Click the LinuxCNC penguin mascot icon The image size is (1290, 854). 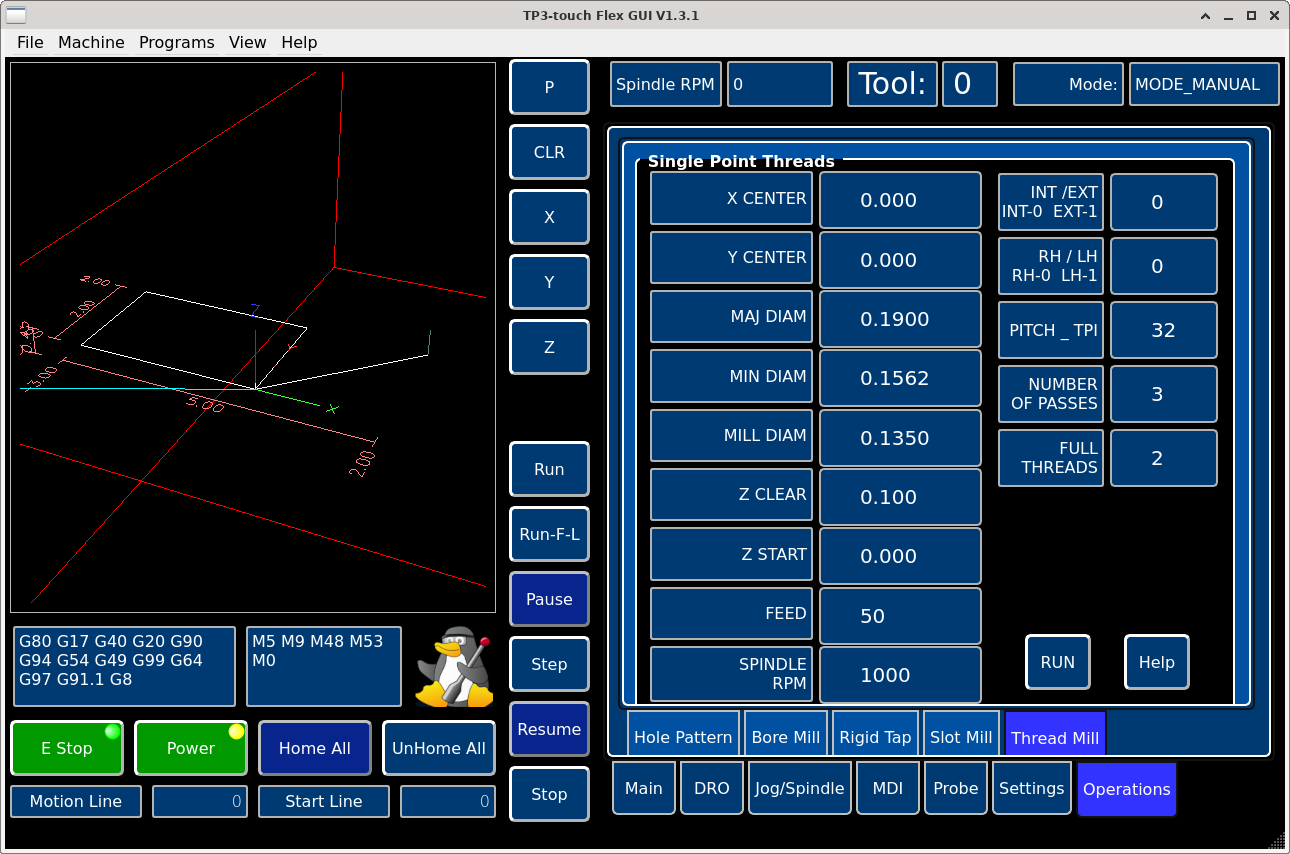click(455, 666)
